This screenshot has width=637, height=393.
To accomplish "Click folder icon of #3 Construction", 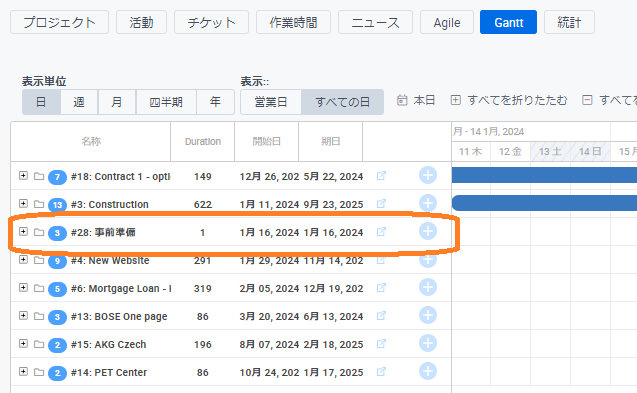I will [x=39, y=204].
